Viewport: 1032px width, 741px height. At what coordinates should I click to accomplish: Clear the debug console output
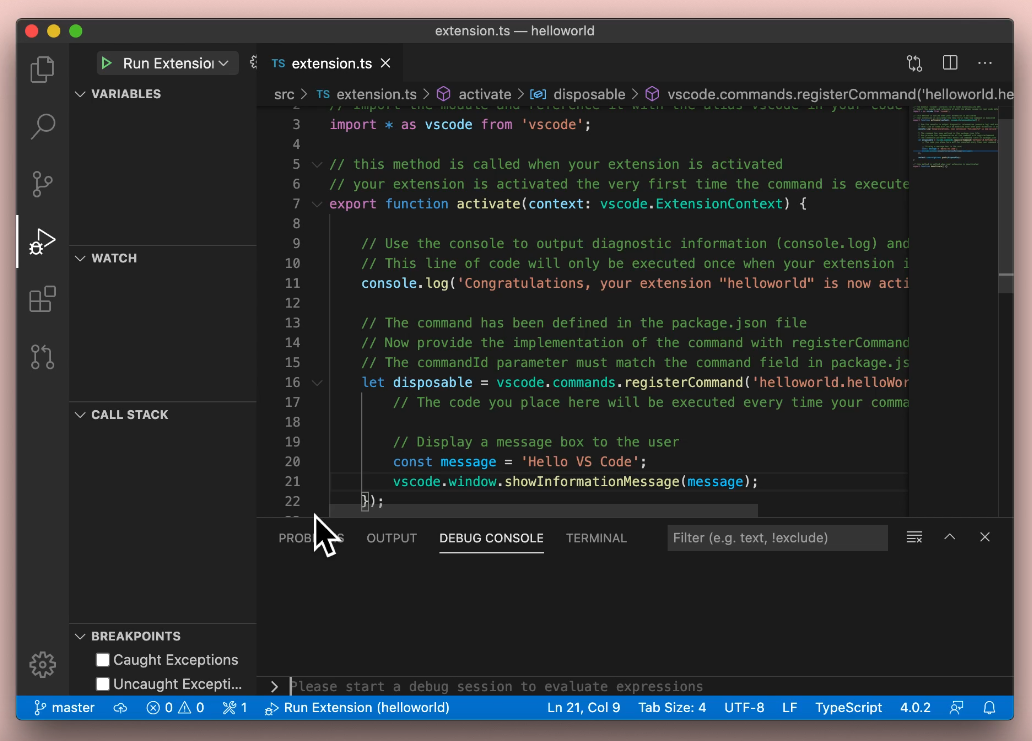click(914, 537)
